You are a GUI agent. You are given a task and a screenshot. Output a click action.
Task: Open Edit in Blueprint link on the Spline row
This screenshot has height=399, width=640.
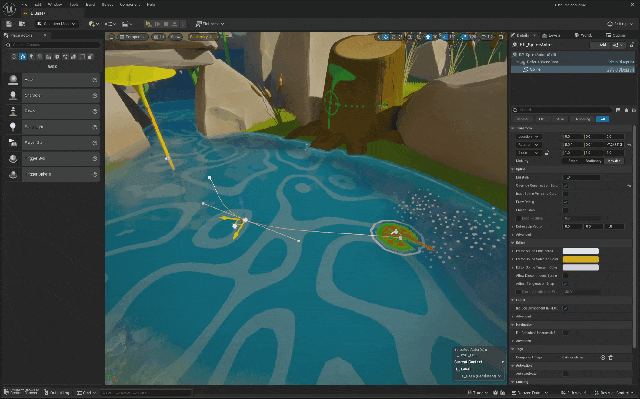pyautogui.click(x=620, y=70)
